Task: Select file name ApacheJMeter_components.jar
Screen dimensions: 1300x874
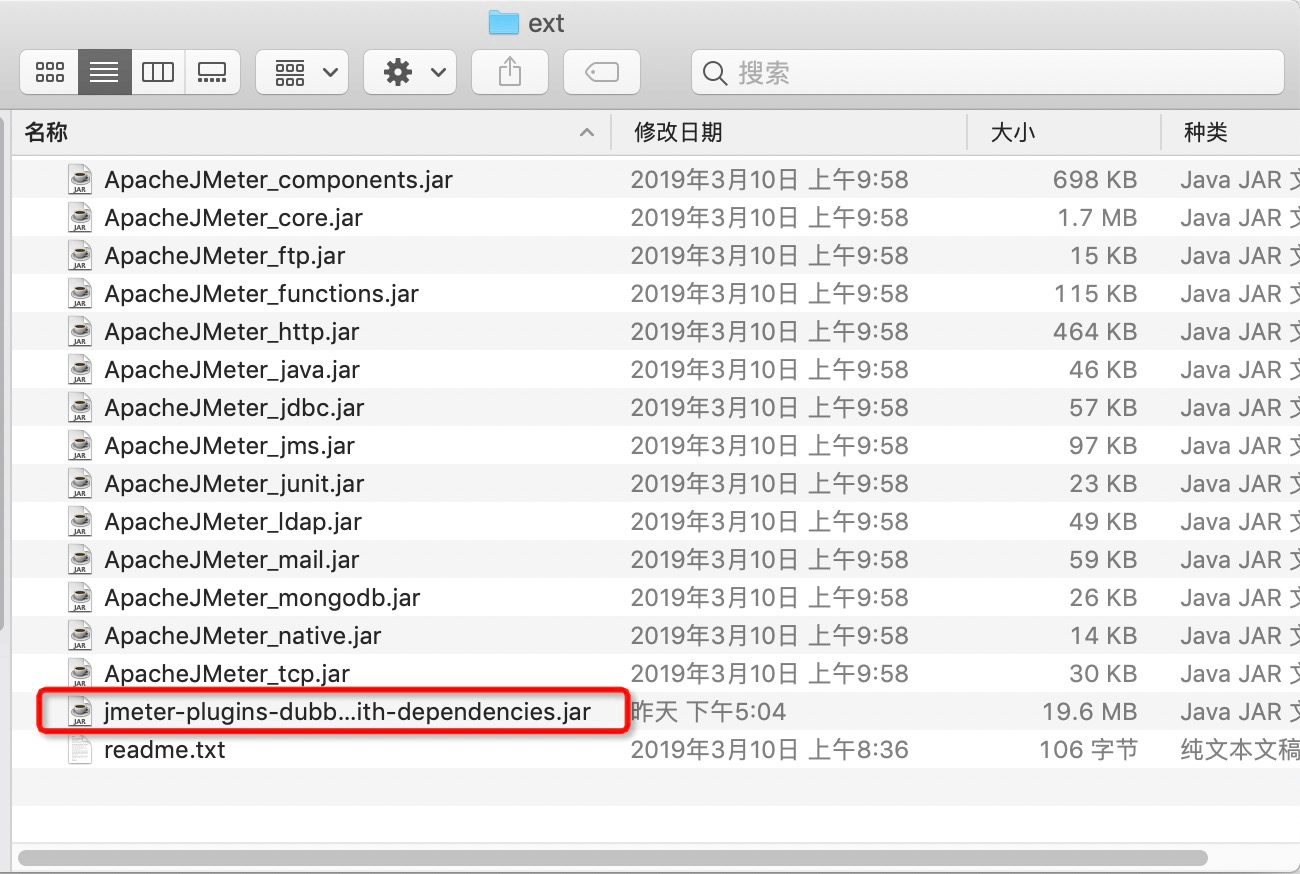Action: 278,180
